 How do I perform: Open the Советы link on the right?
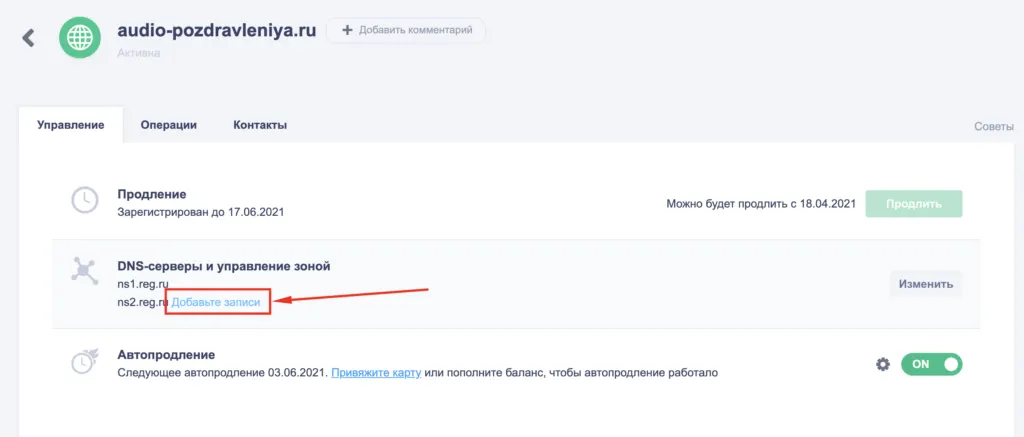click(994, 126)
